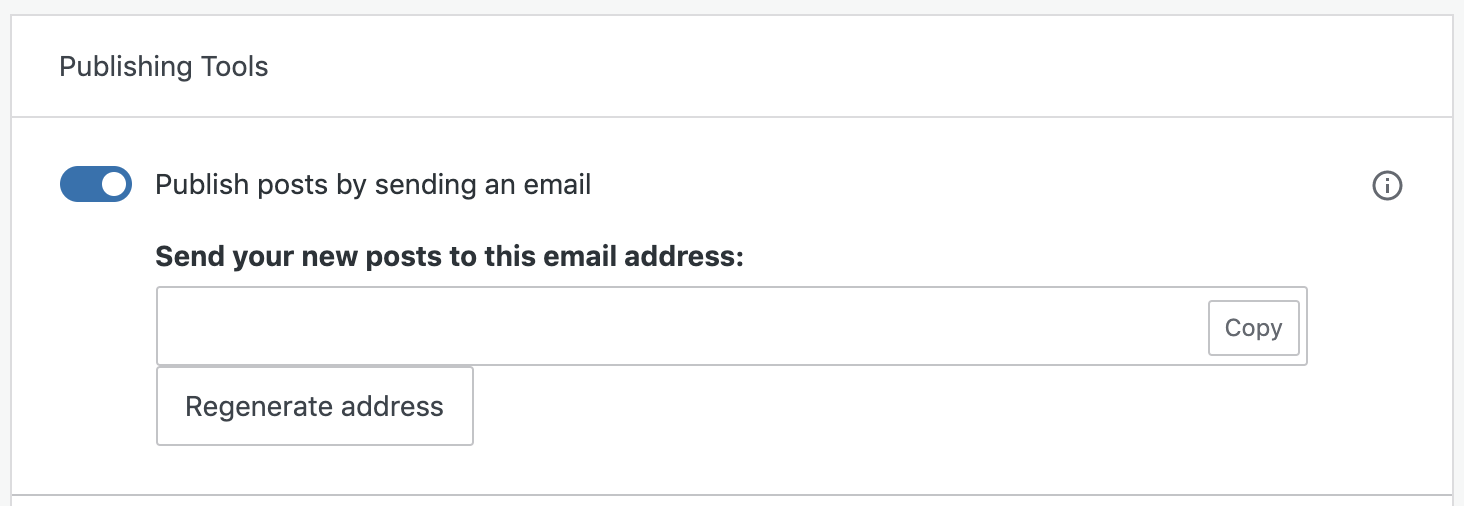Turn off the blue post-by-email switch

click(96, 184)
